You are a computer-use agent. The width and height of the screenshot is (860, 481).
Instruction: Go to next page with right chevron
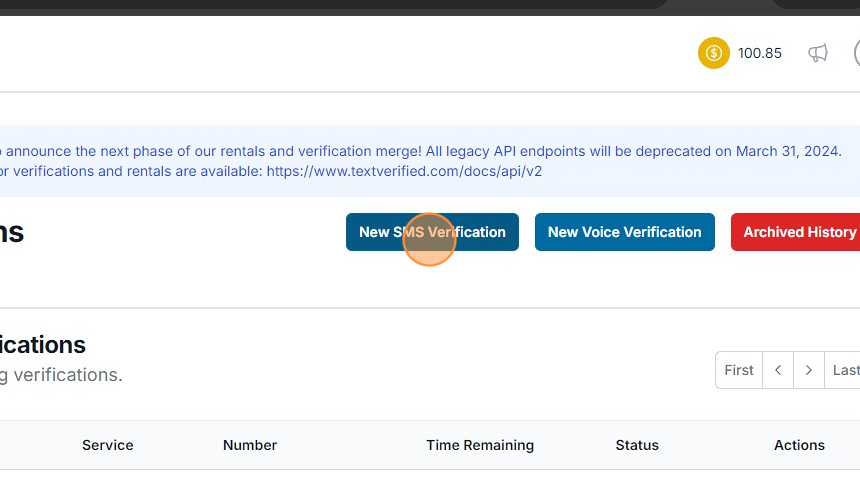click(x=809, y=370)
